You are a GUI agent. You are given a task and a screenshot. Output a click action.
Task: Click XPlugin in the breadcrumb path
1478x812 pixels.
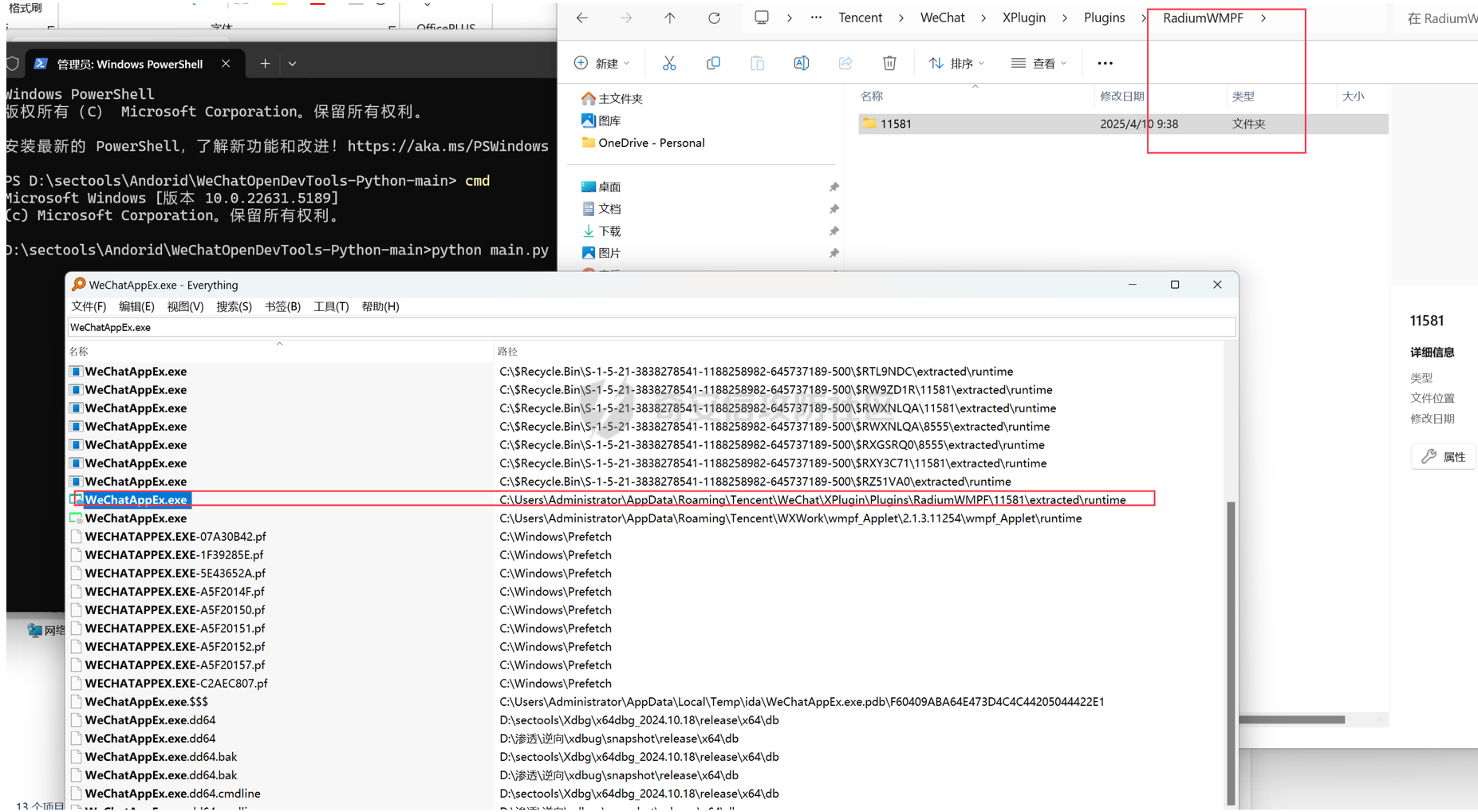(1024, 18)
